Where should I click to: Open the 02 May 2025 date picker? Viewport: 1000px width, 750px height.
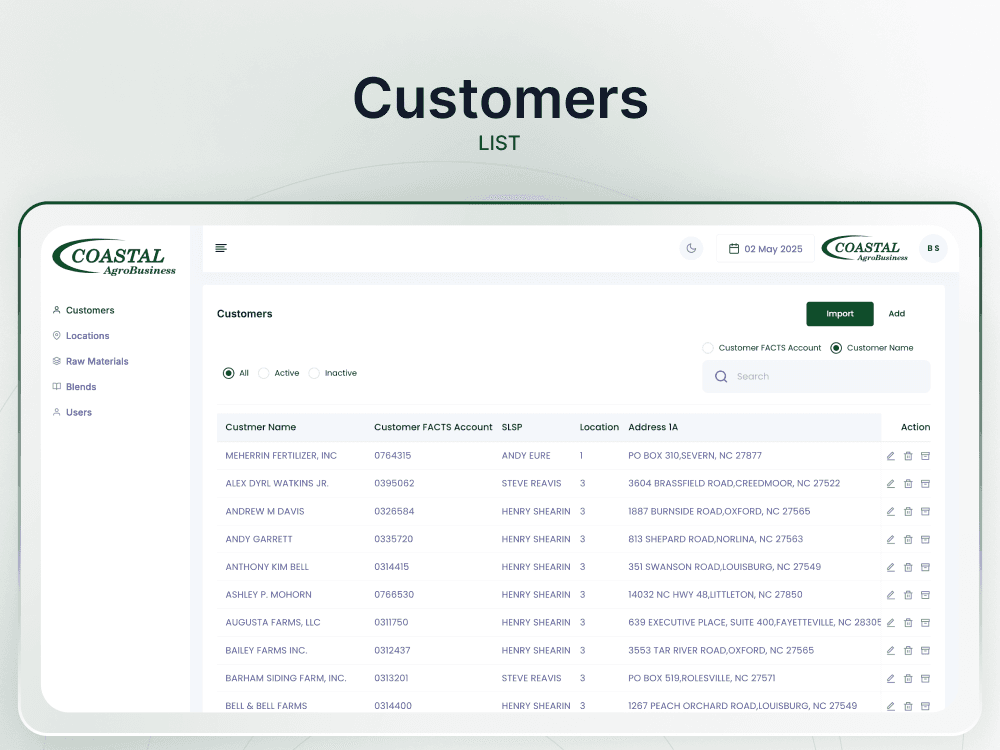coord(765,249)
